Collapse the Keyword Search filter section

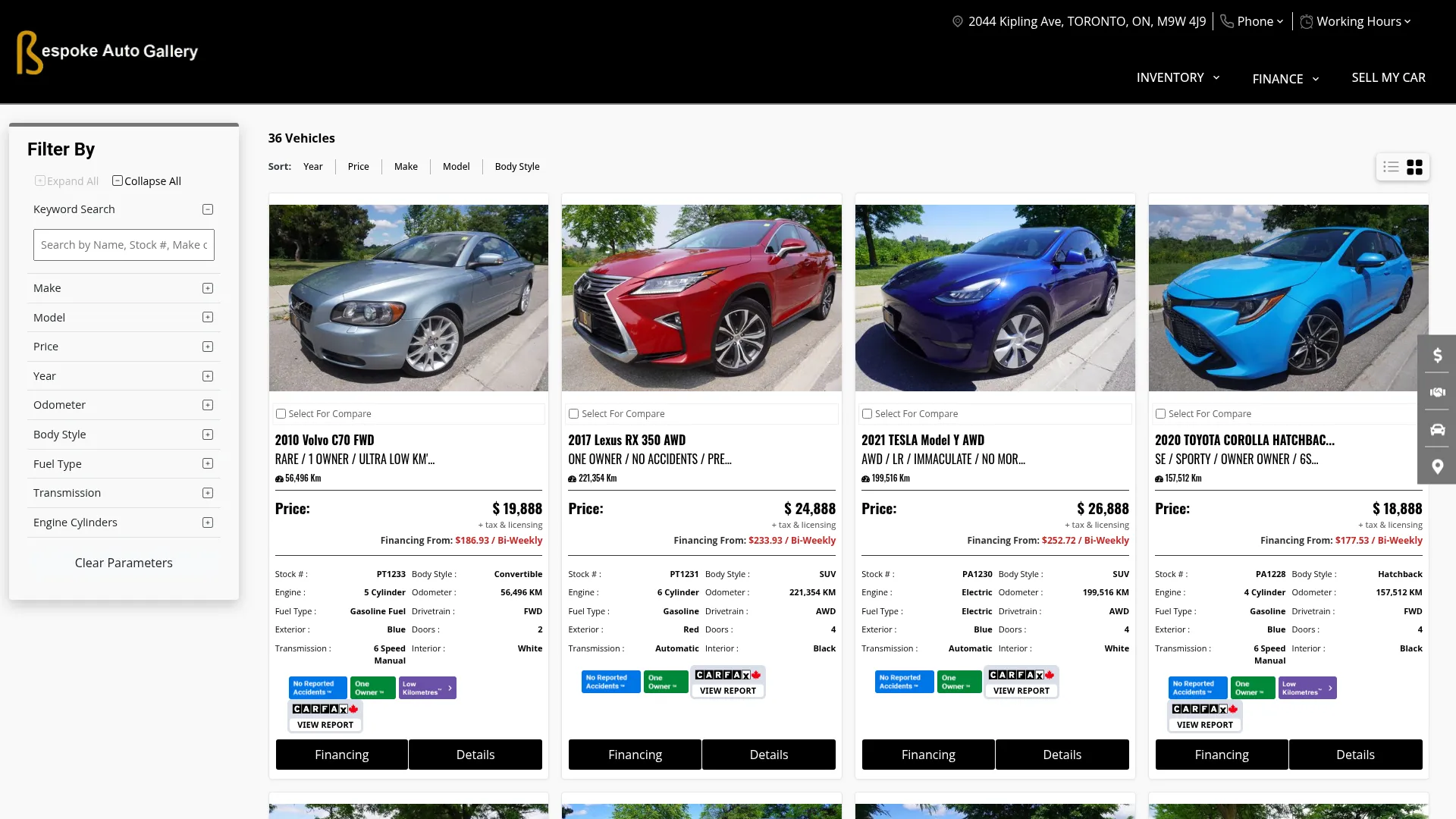click(208, 209)
